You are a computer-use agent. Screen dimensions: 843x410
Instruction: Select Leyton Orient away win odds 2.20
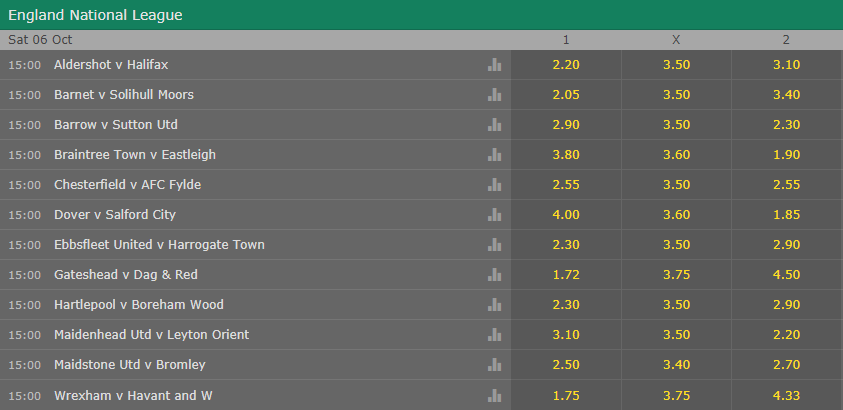pos(786,335)
